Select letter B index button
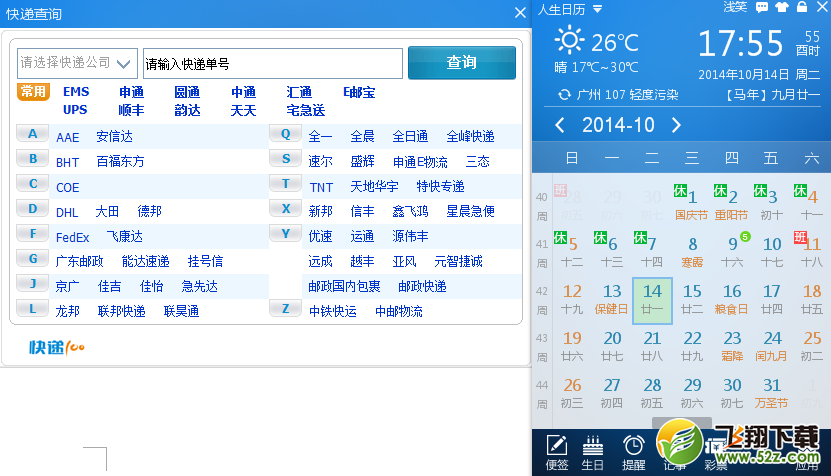 pyautogui.click(x=33, y=158)
